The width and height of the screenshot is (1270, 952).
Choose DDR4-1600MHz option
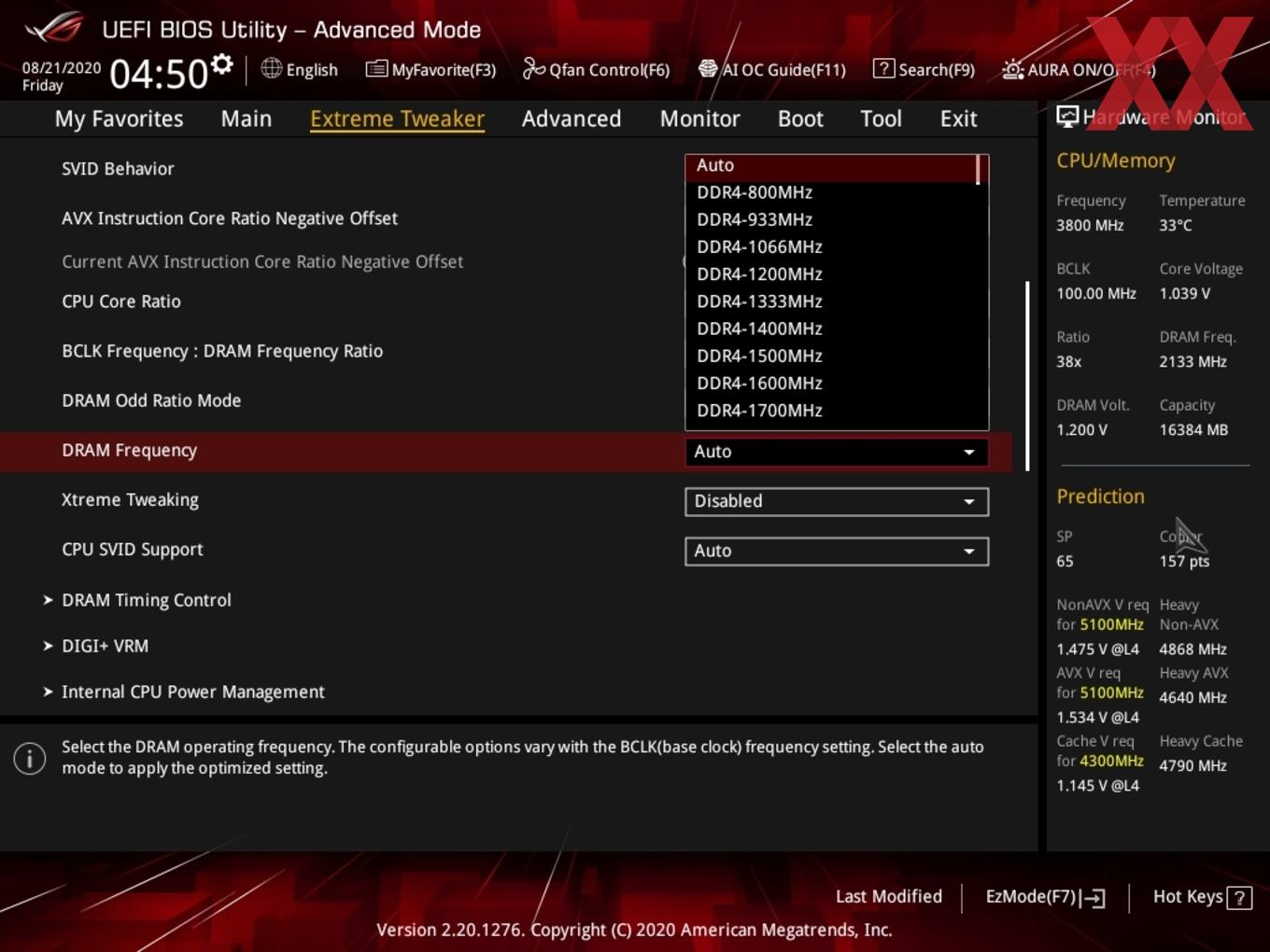pyautogui.click(x=831, y=383)
